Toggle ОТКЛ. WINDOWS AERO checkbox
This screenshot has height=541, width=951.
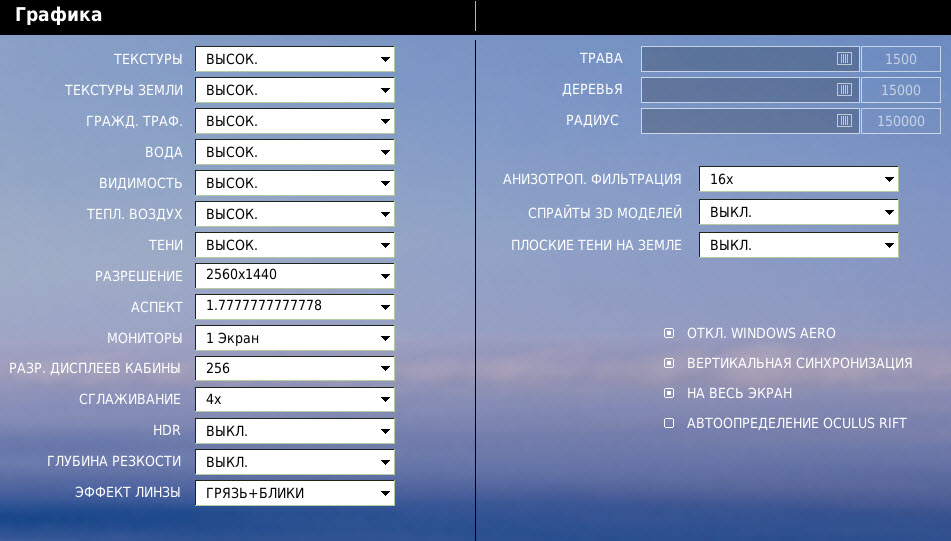[x=669, y=333]
